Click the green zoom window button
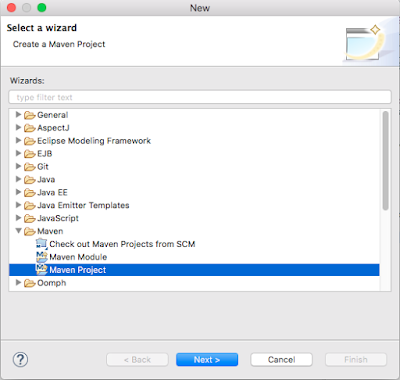Screen dimensions: 400x380 (x=42, y=7)
